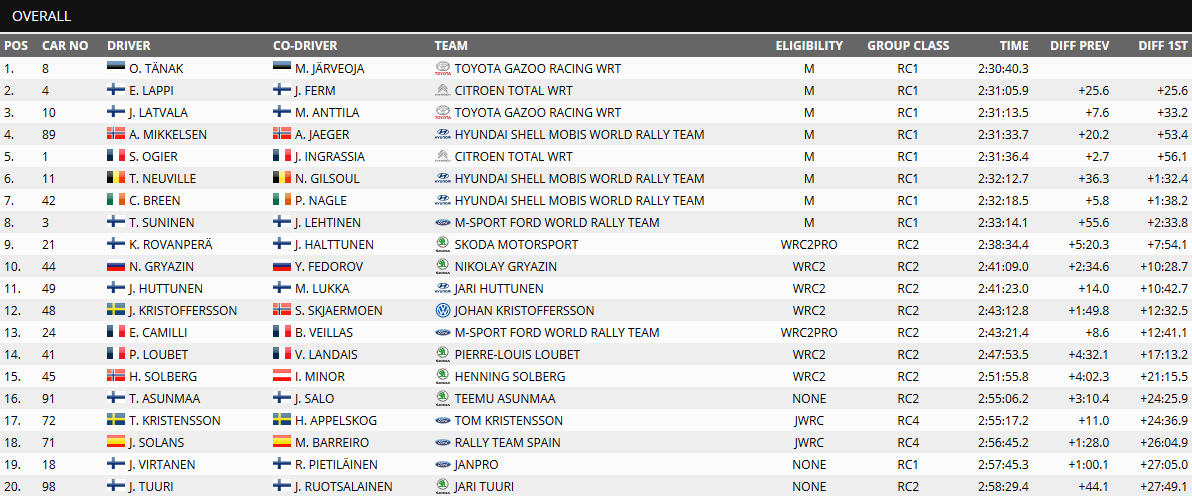Click JWRC eligibility in T. Kristensson's row

(809, 421)
